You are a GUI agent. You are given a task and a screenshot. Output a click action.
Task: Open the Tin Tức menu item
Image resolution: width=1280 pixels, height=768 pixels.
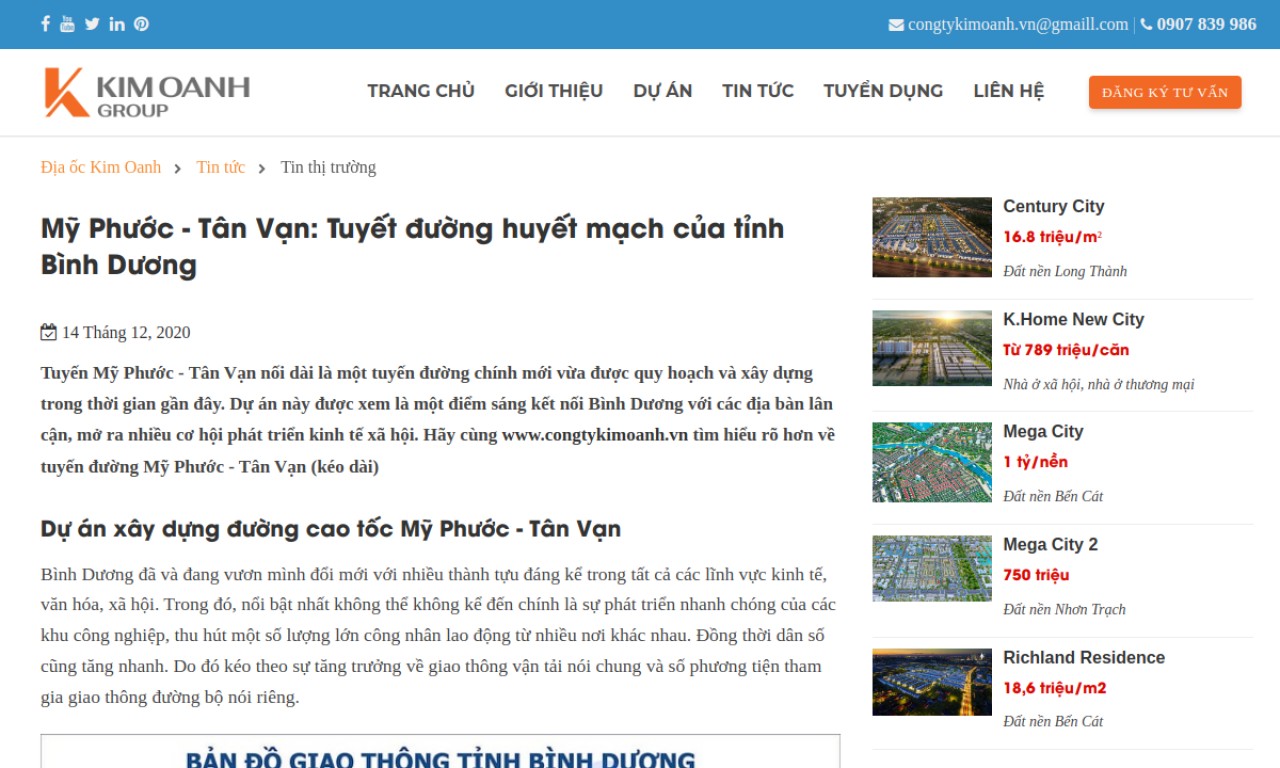click(758, 91)
